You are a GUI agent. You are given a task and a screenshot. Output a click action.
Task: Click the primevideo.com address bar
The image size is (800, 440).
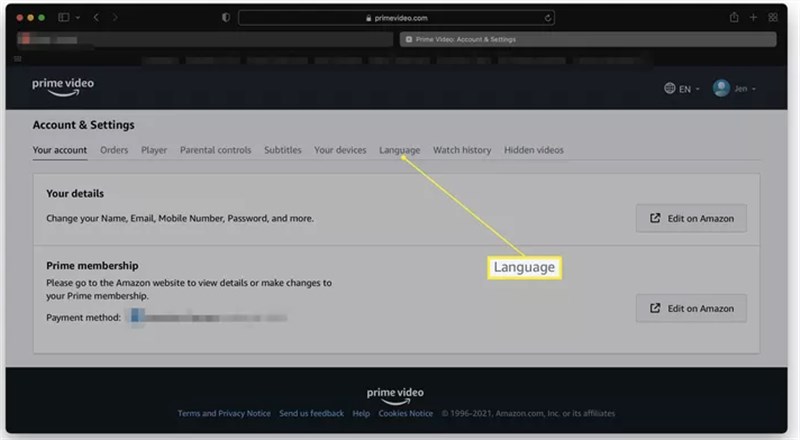(x=396, y=18)
